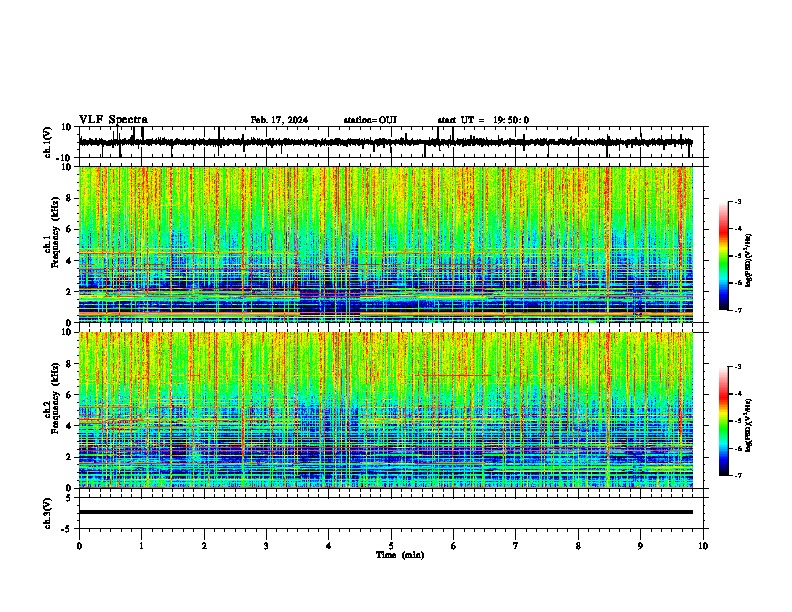Click the red horizontal line near 7 kHz in ch.2 spectrogram
Image resolution: width=792 pixels, height=612 pixels.
pos(453,375)
